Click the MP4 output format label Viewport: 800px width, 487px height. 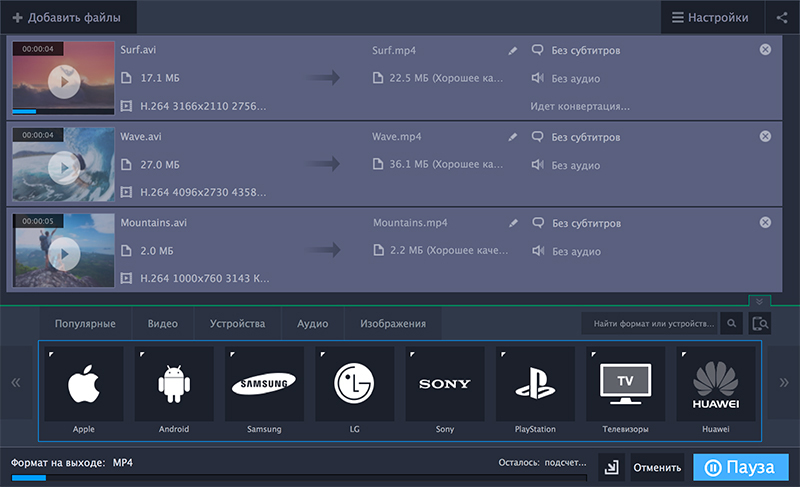[123, 463]
